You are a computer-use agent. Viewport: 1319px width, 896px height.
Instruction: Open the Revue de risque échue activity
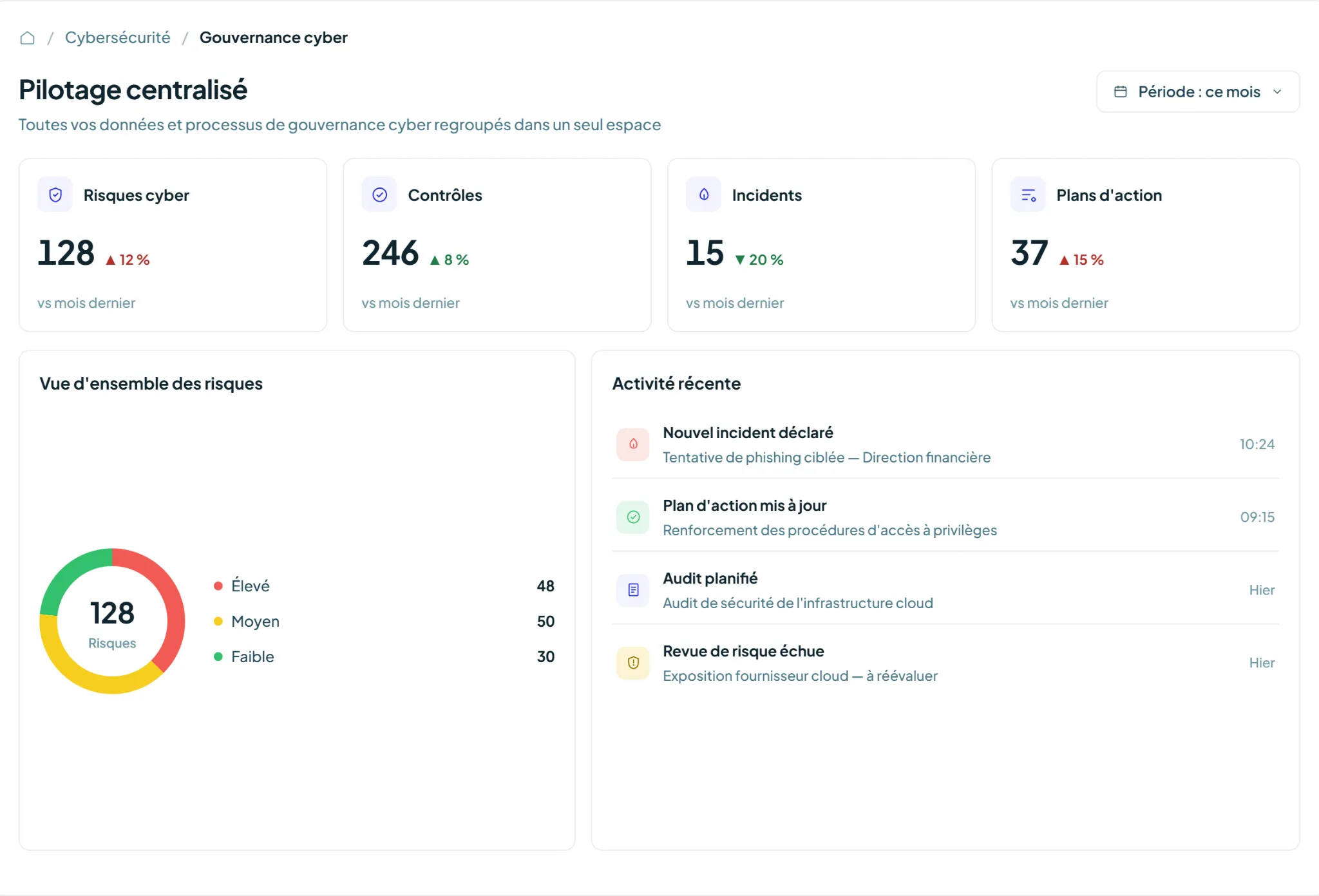point(945,663)
